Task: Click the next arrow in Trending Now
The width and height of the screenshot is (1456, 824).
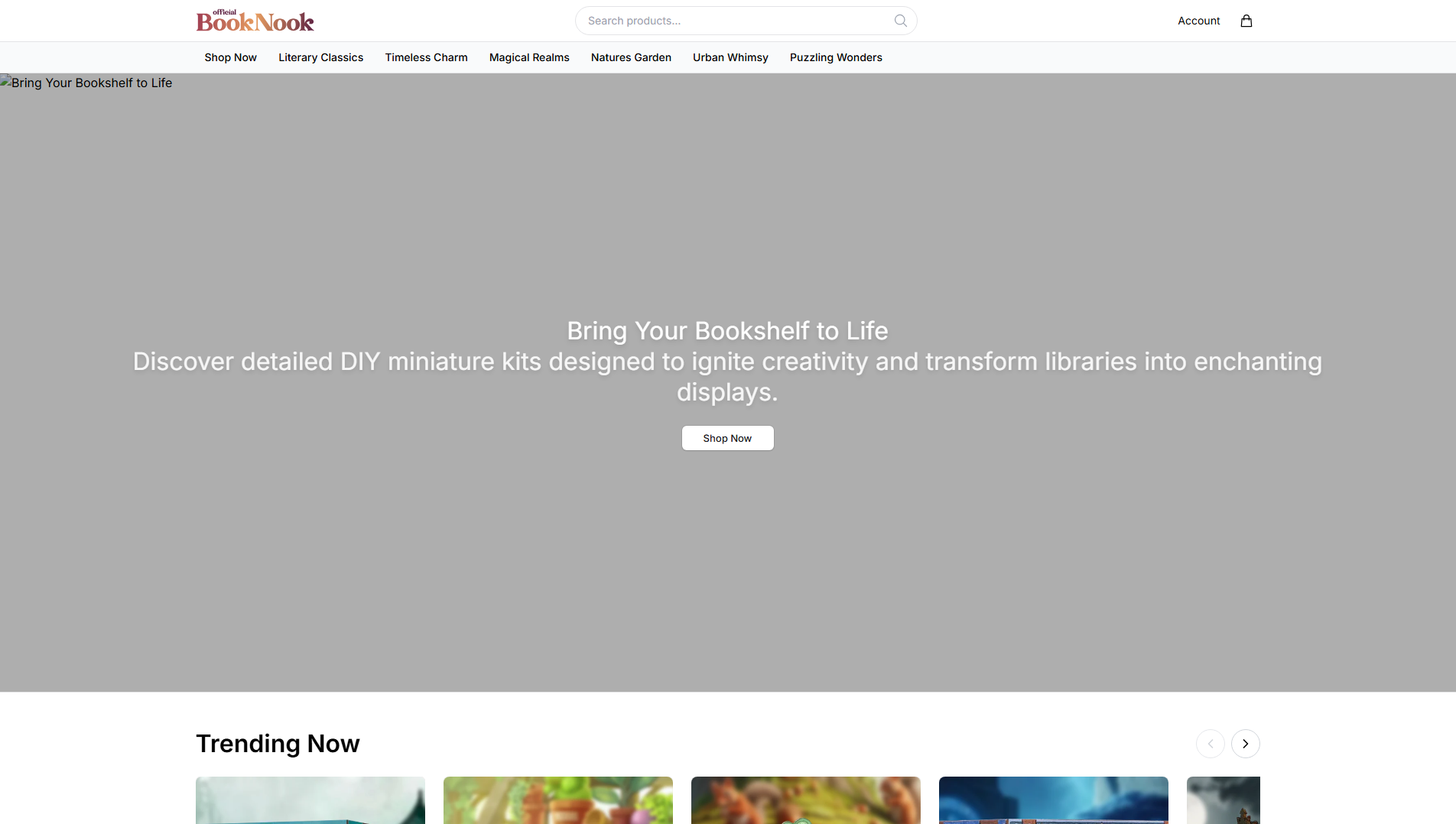Action: pos(1246,744)
